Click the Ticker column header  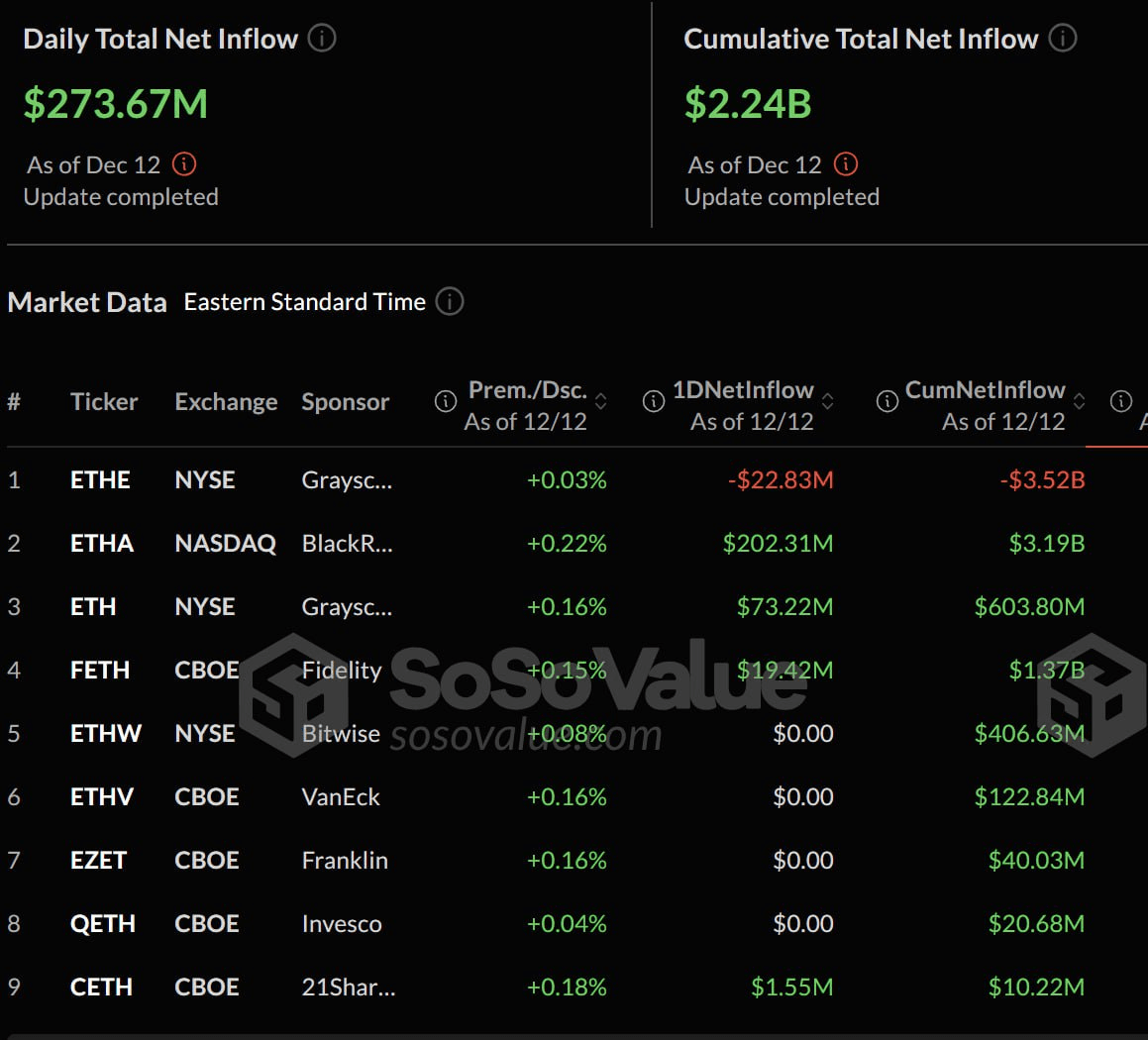[104, 402]
